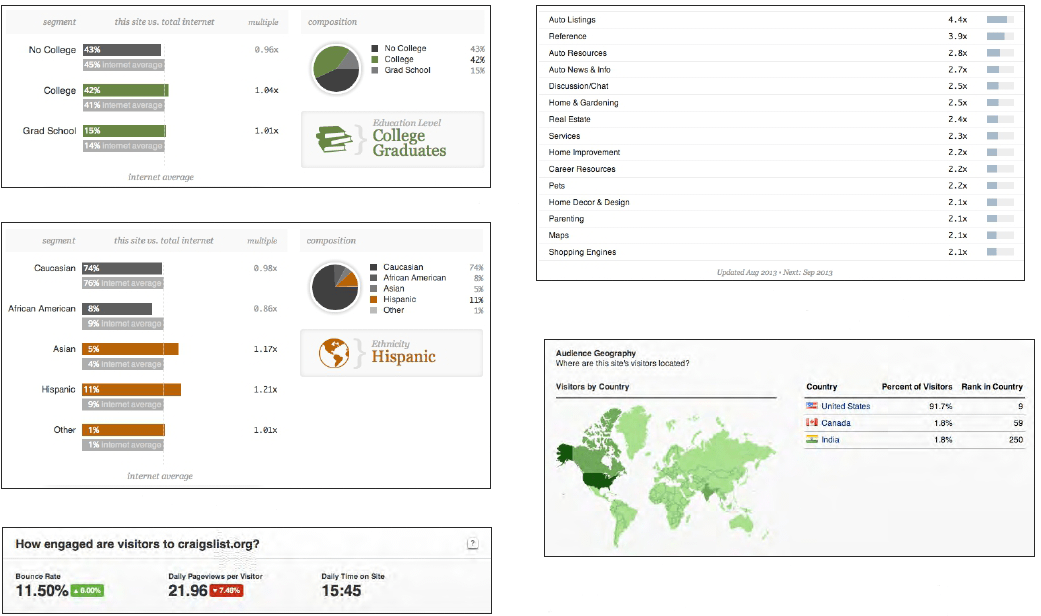Select the Career Resources row
The height and width of the screenshot is (616, 1041).
tap(781, 169)
